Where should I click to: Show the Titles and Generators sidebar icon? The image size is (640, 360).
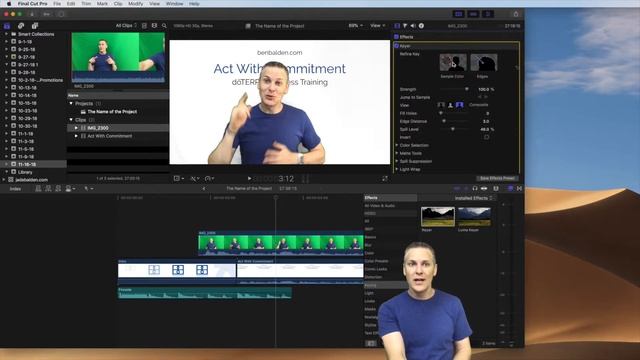(x=35, y=26)
